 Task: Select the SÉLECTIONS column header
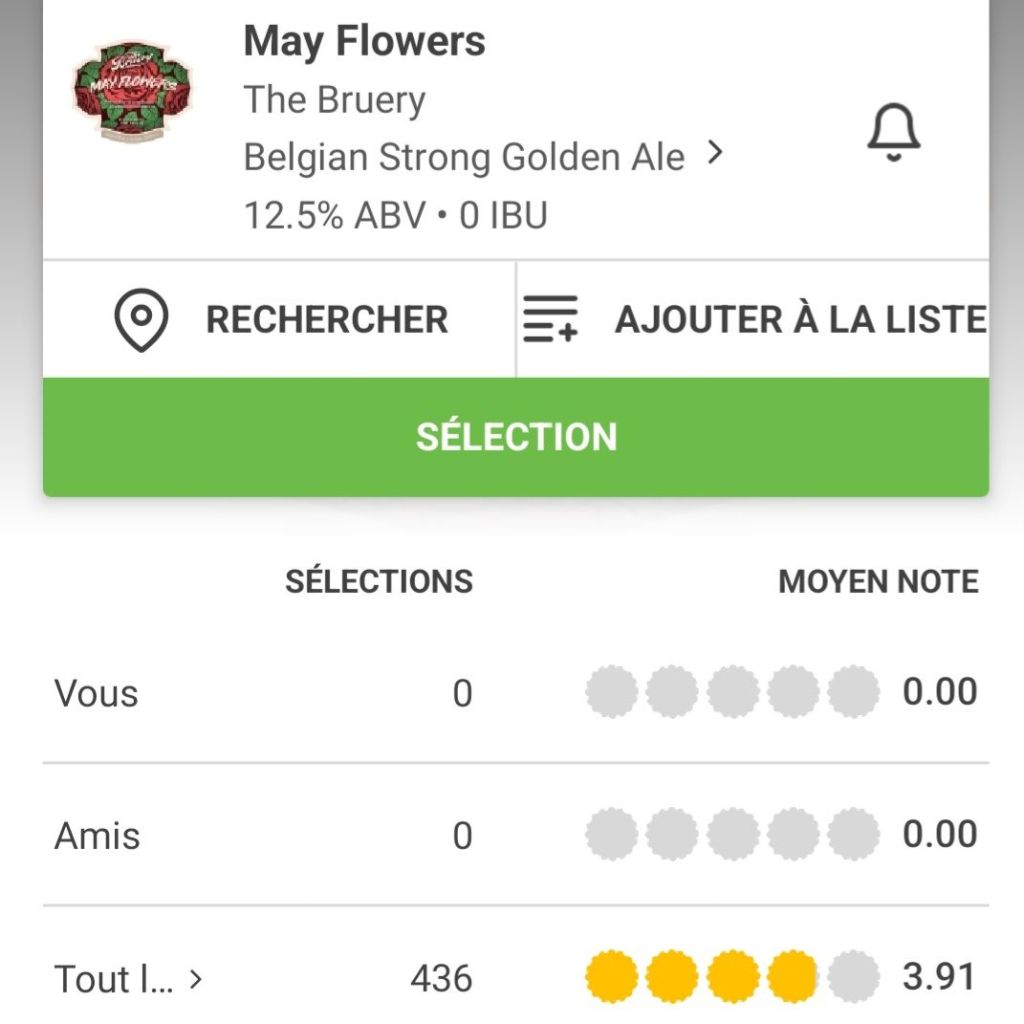click(x=379, y=581)
